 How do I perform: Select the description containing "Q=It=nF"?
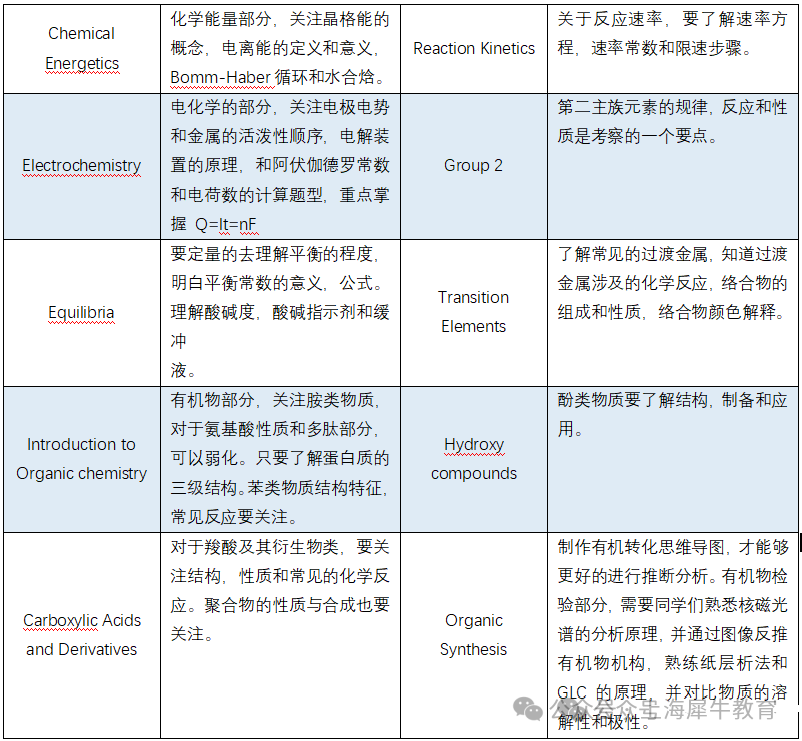point(280,166)
